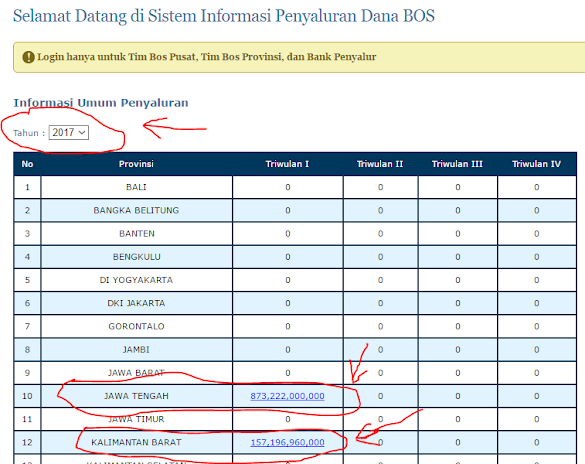585x464 pixels.
Task: Select the BANGKA BELITUNG province cell
Action: pos(137,210)
